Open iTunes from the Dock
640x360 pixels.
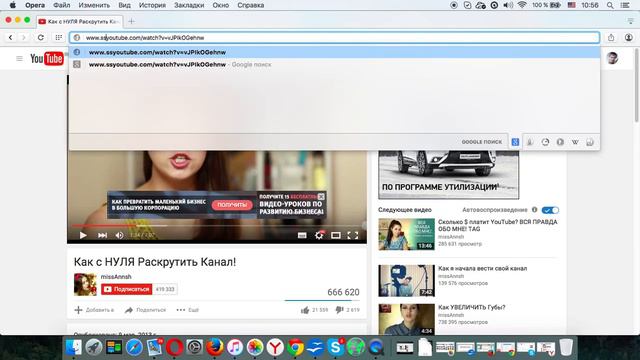tap(235, 347)
